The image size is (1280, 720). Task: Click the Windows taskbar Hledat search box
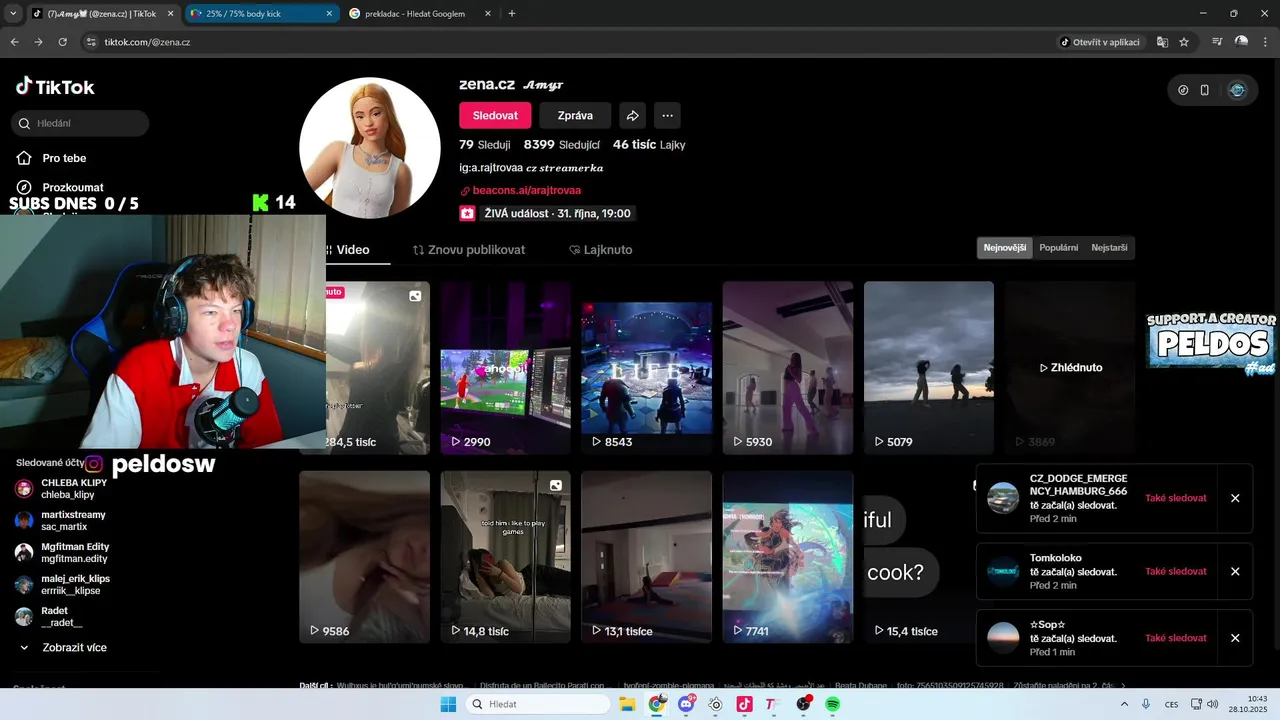click(537, 704)
